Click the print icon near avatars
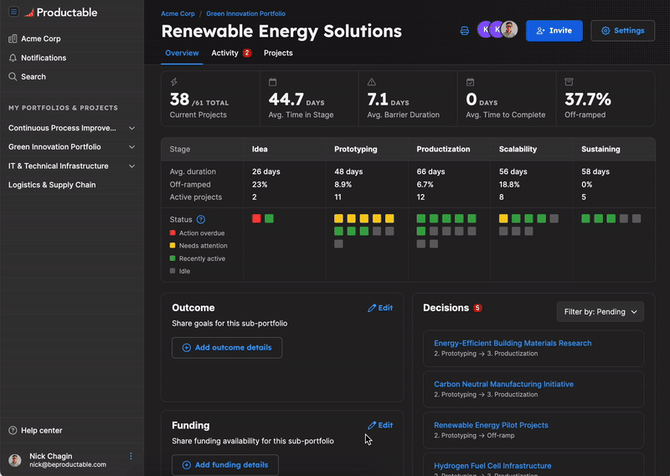Screen dimensions: 670x476 tap(464, 31)
